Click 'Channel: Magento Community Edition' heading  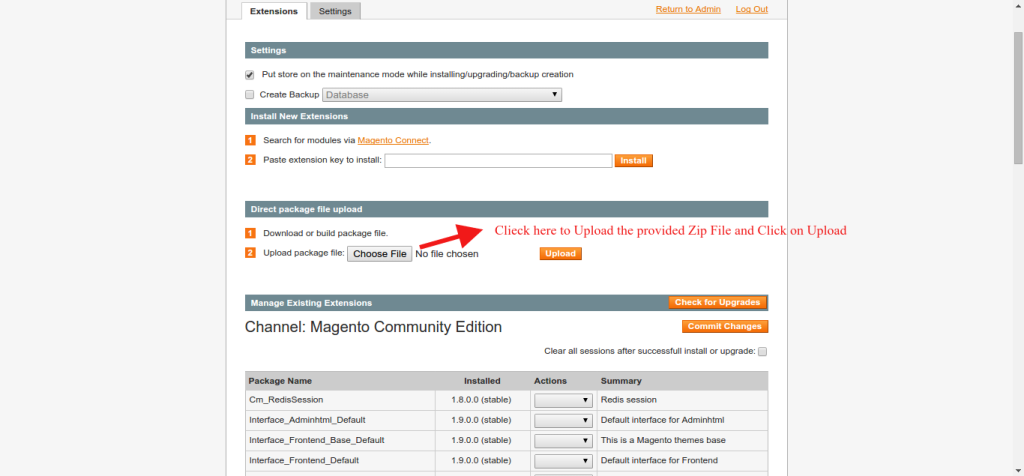pos(373,327)
